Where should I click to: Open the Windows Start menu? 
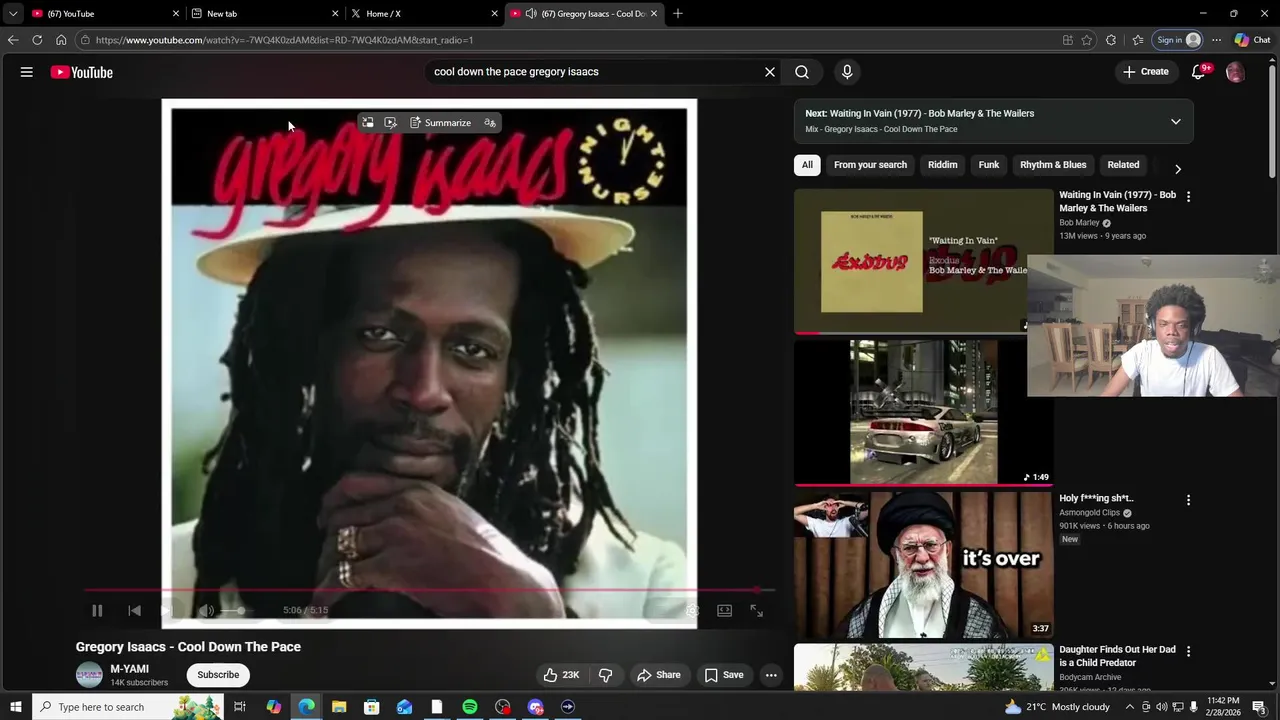pos(15,707)
